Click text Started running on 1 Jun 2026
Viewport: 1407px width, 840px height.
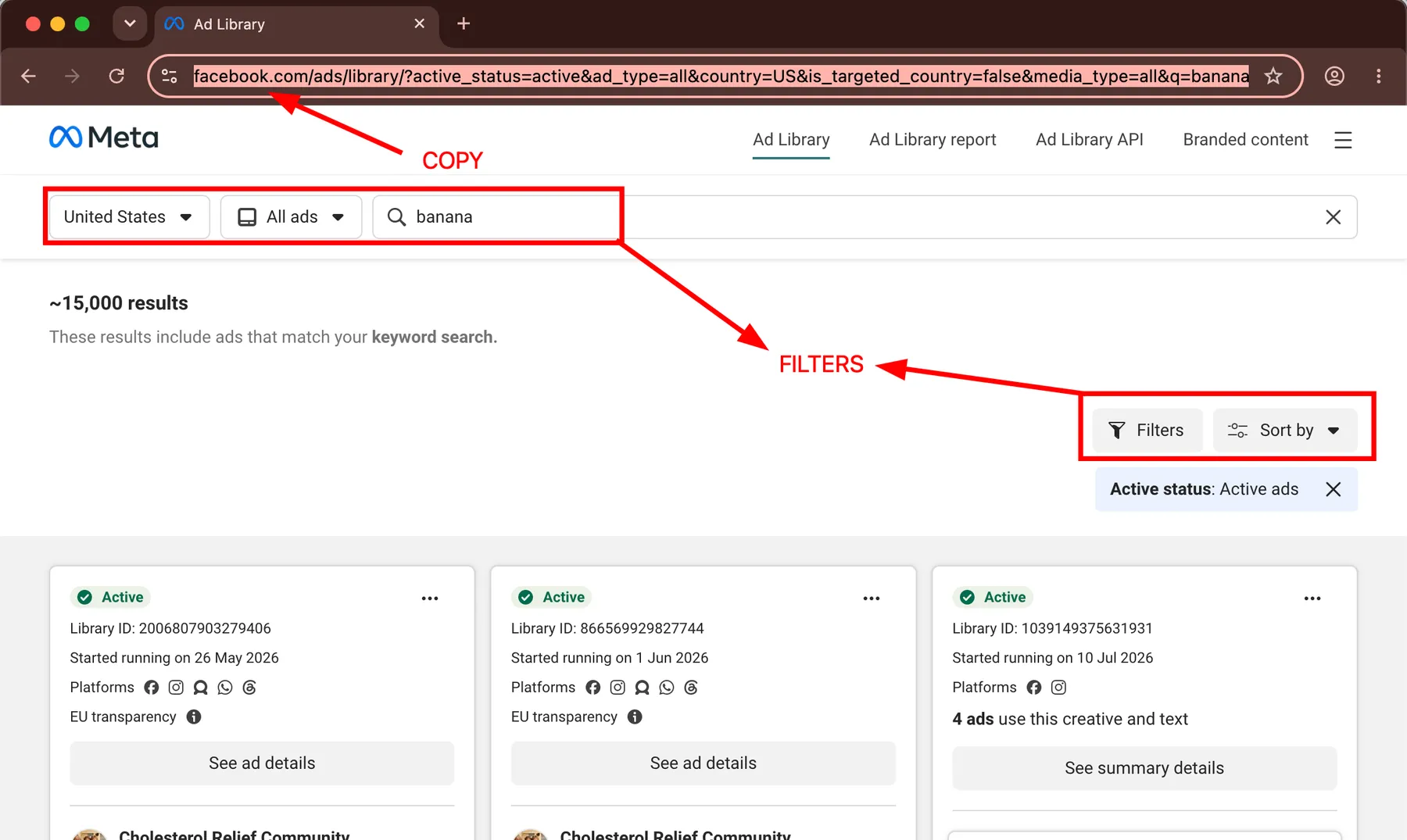[610, 658]
